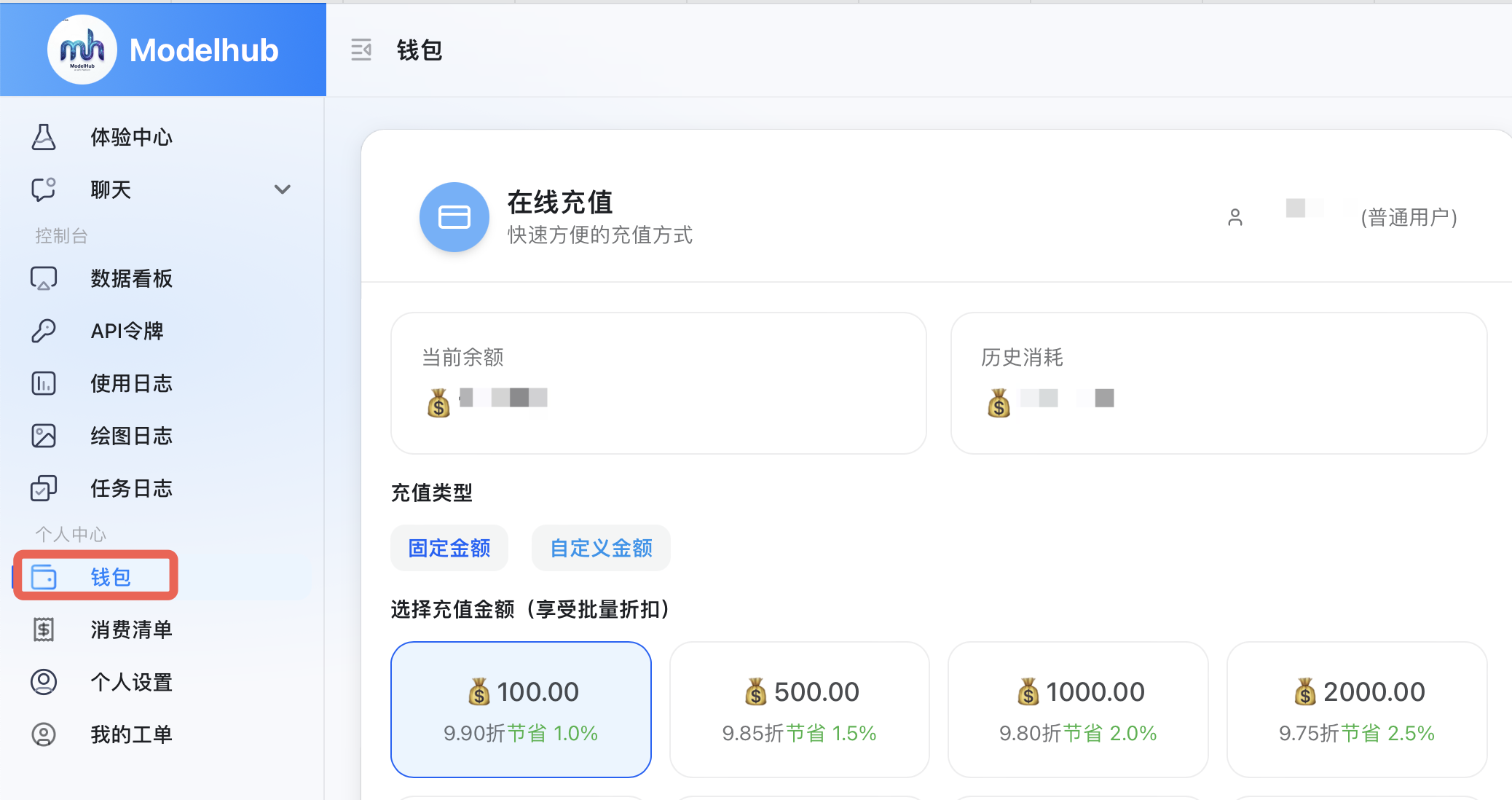Click the 个人中心 section label
The width and height of the screenshot is (1512, 800).
pyautogui.click(x=71, y=535)
